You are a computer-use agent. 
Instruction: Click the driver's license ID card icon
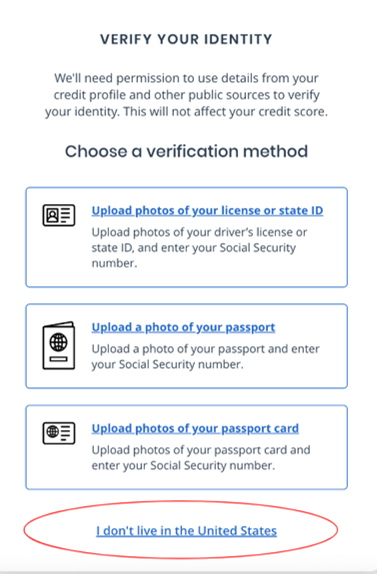[59, 215]
